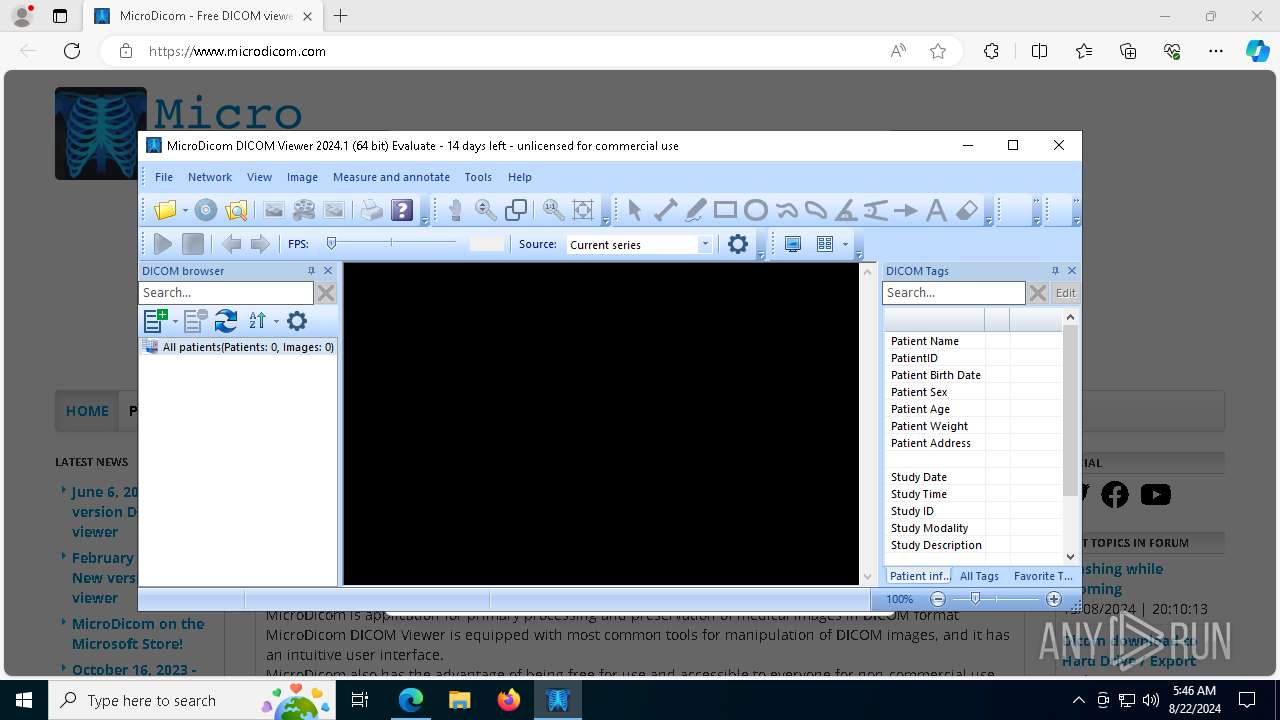Screen dimensions: 1280x720
Task: Click the MicroDicom on the Microsoft Store link
Action: tap(138, 634)
